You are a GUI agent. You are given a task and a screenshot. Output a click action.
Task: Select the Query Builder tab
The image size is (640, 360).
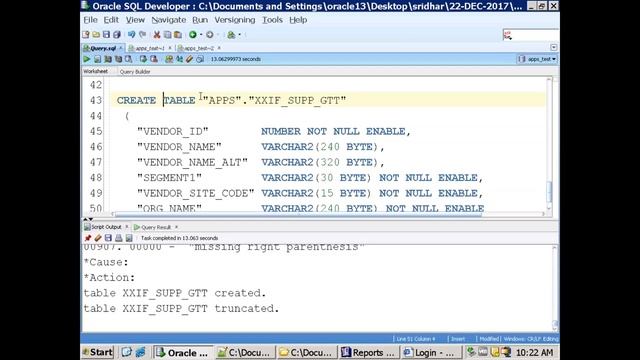pos(135,72)
